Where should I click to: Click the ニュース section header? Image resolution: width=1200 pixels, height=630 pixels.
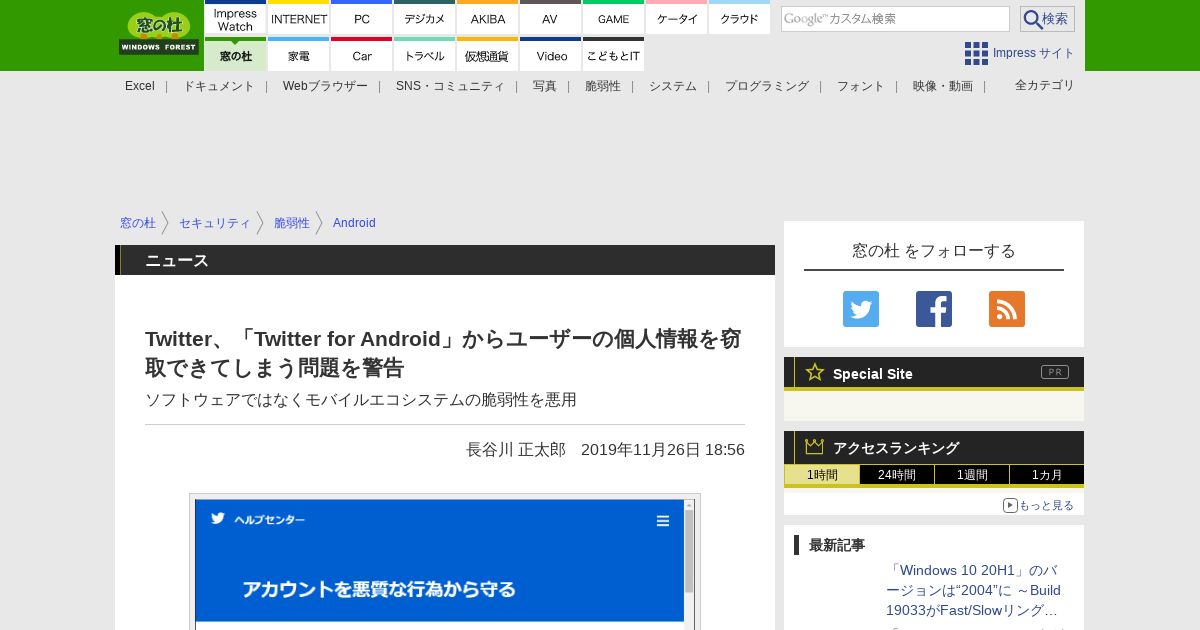click(x=445, y=260)
